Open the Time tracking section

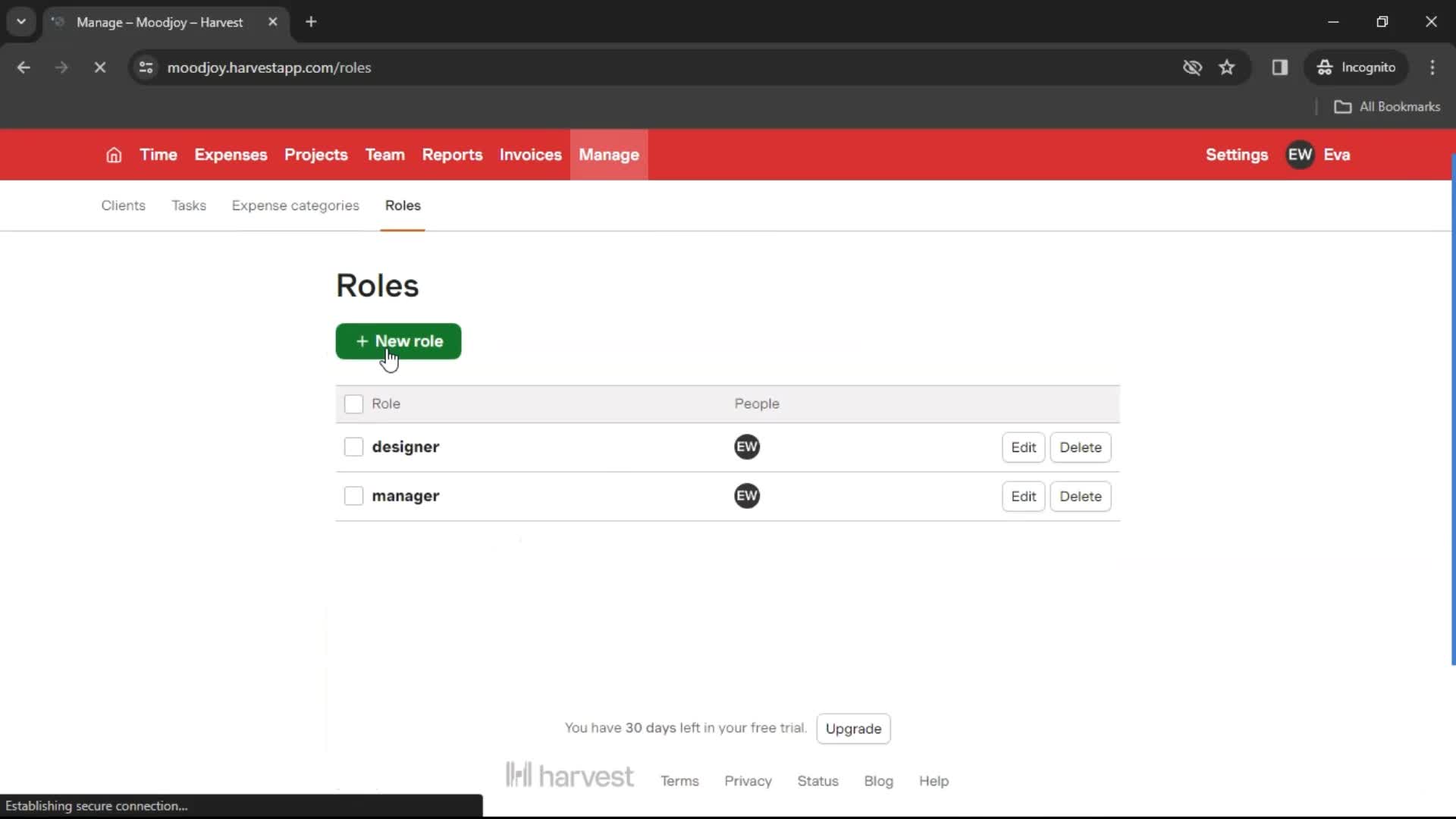tap(159, 155)
